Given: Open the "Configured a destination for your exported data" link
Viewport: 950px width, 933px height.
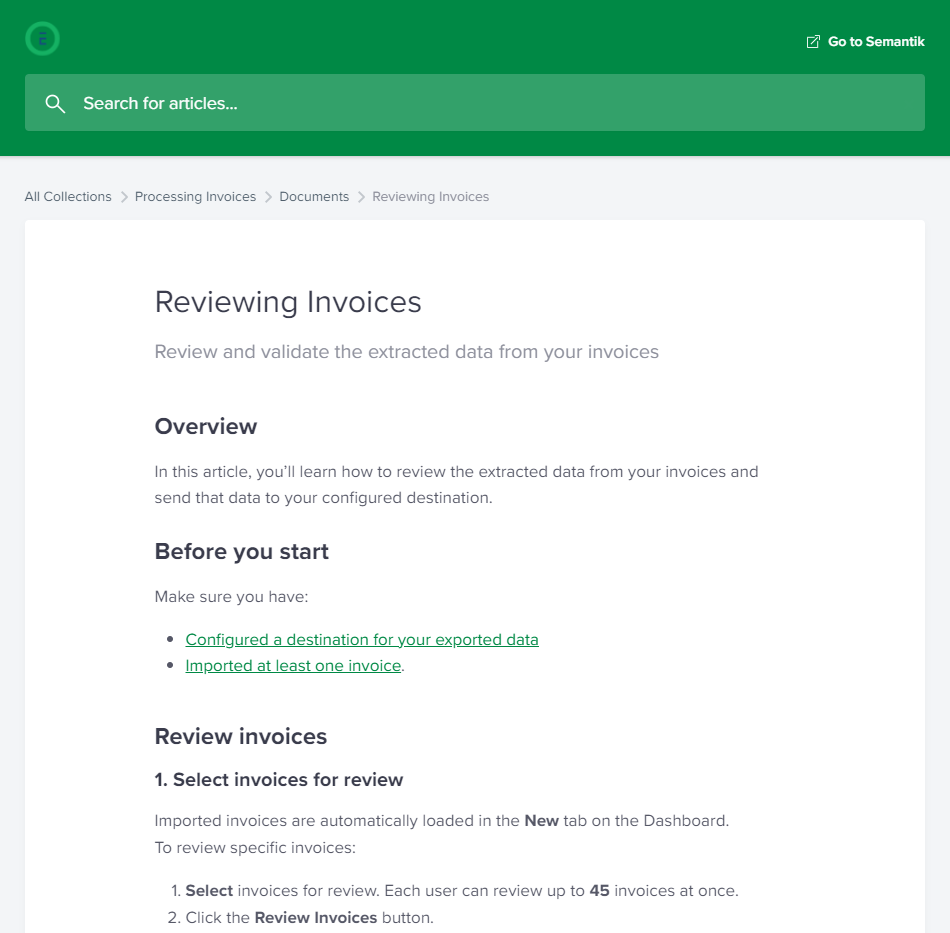Looking at the screenshot, I should coord(362,639).
